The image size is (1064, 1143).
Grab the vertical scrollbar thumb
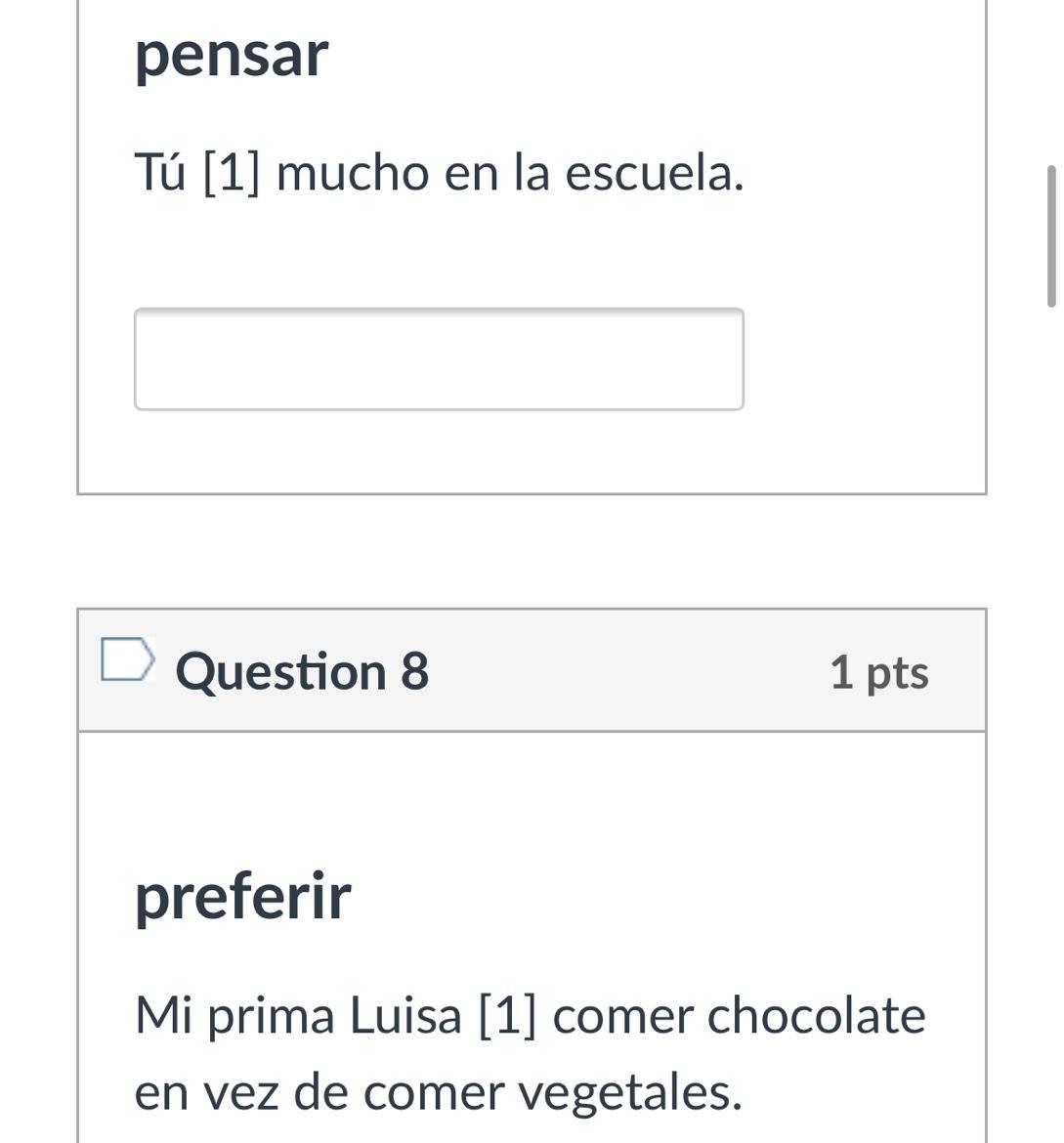coord(1051,236)
